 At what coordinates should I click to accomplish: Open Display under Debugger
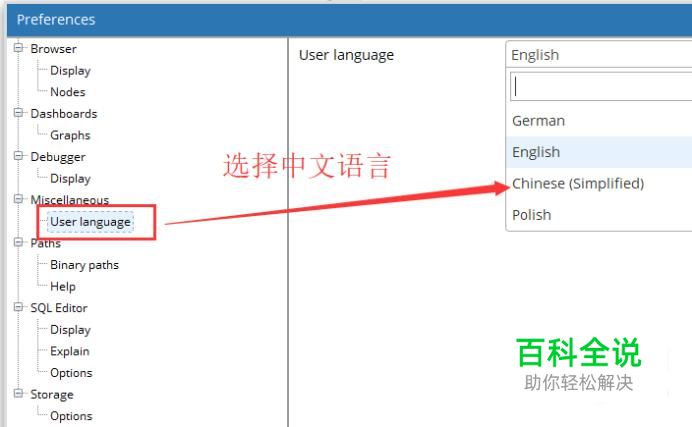pos(70,179)
